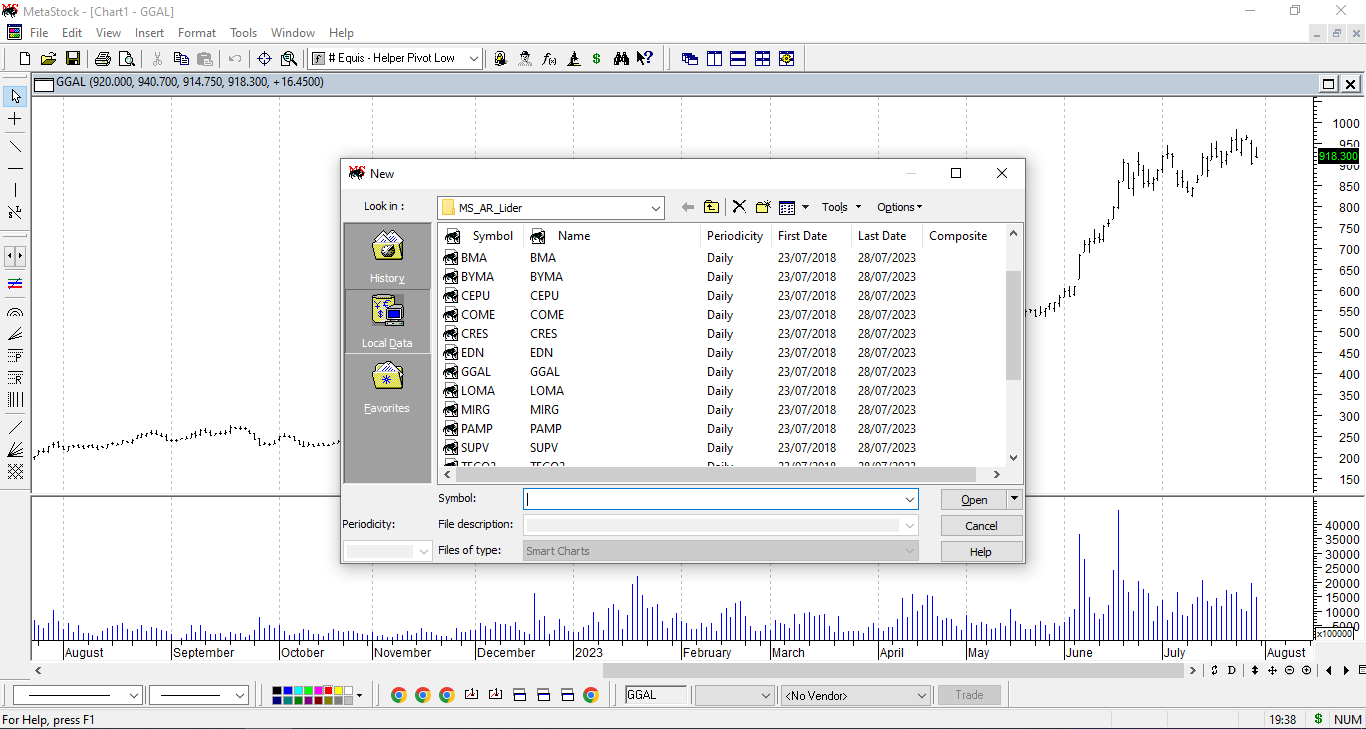This screenshot has width=1366, height=729.
Task: Click the context Help arrow-question icon
Action: (645, 59)
